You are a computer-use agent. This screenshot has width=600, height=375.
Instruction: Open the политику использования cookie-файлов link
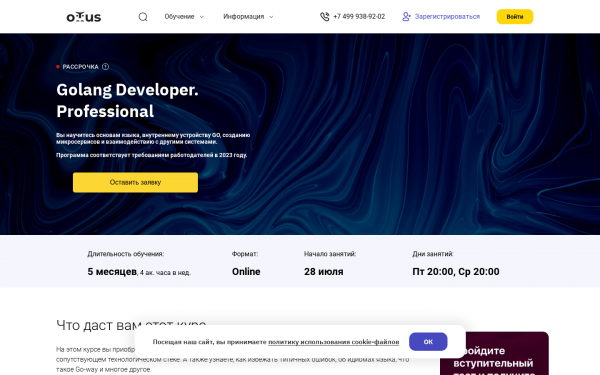(334, 342)
